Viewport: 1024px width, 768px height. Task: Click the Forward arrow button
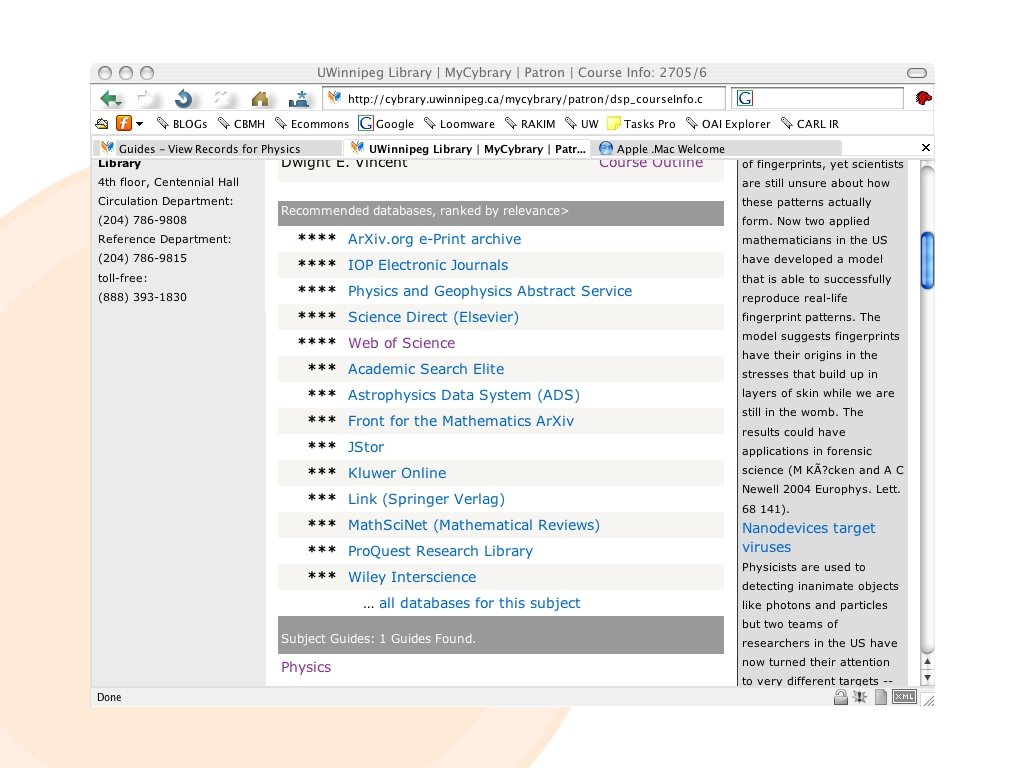click(x=146, y=99)
